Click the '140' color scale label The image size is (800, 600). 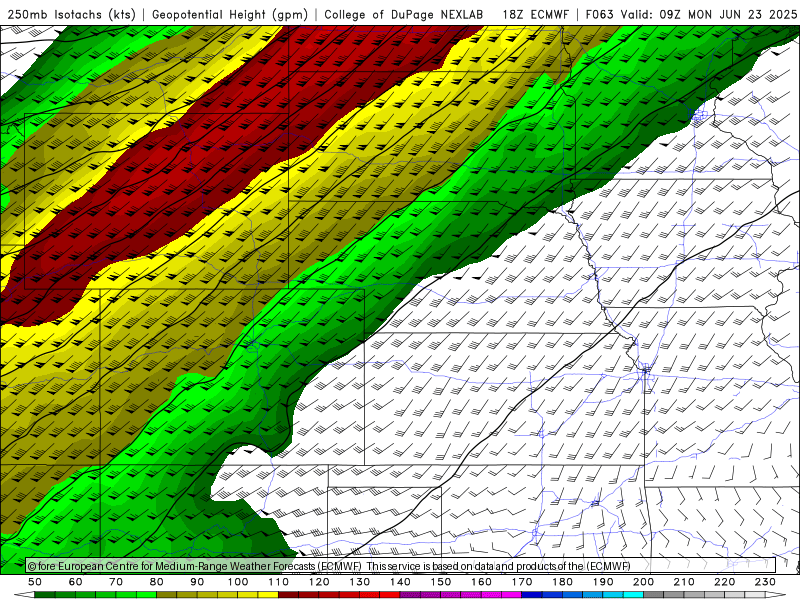(400, 582)
